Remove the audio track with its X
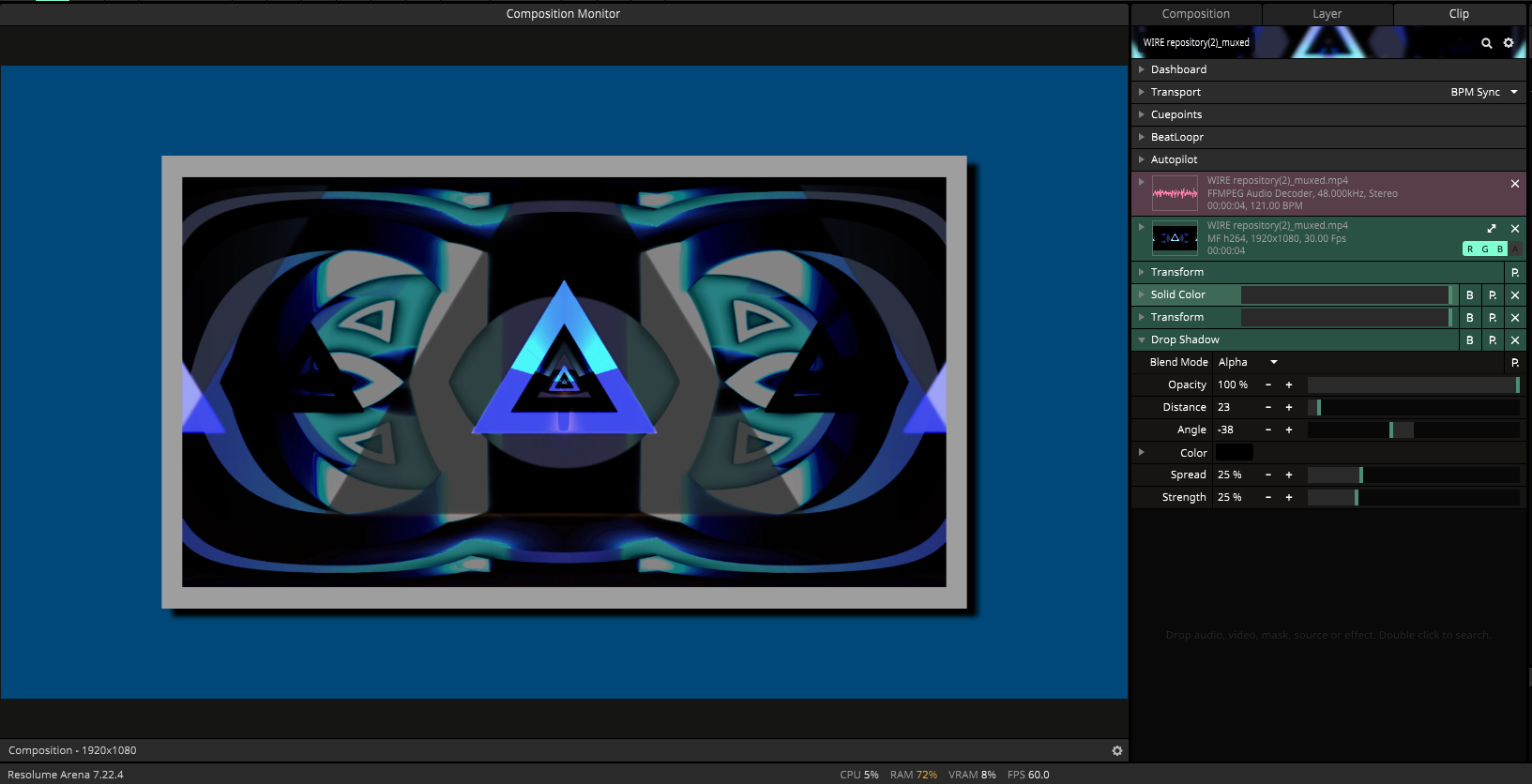The image size is (1532, 784). pyautogui.click(x=1514, y=184)
